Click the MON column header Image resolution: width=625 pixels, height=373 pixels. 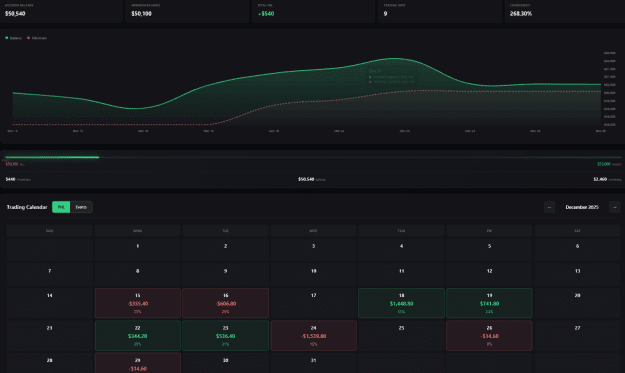coord(138,231)
